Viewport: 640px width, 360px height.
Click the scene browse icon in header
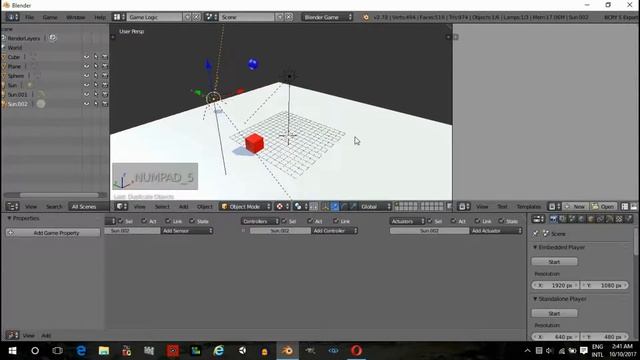pos(211,17)
